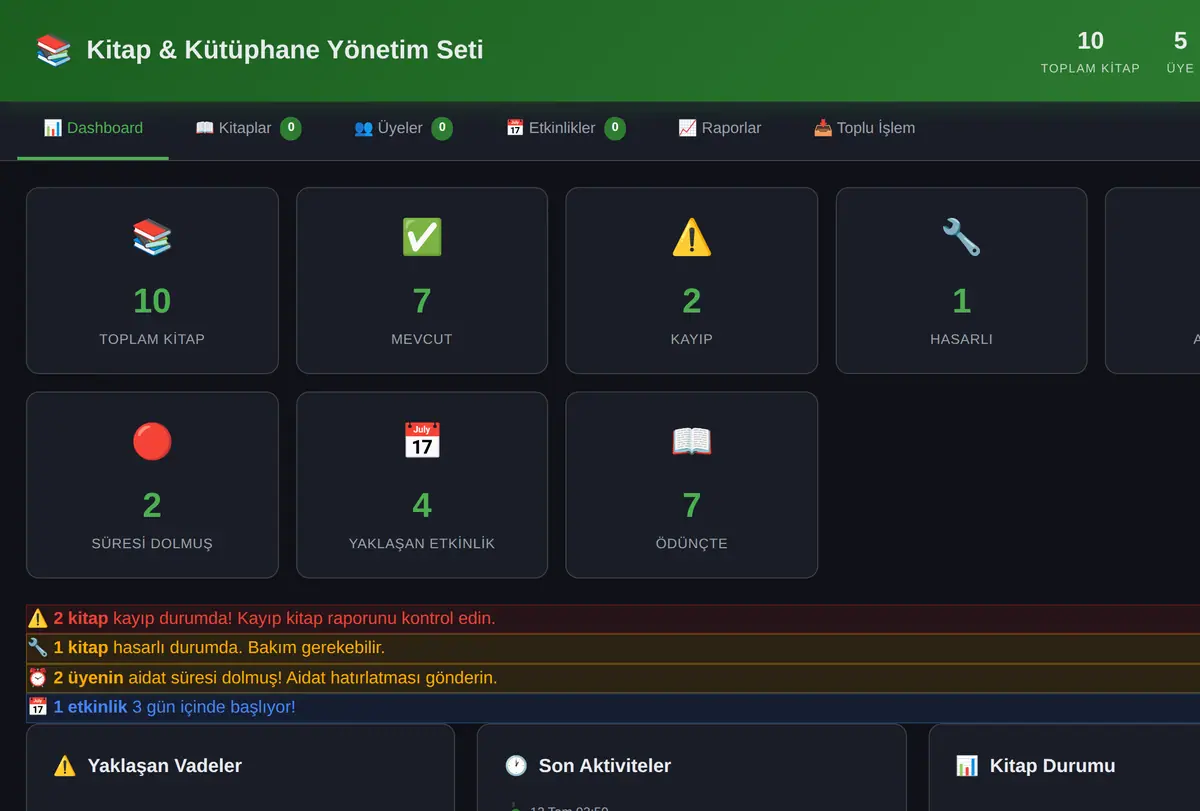
Task: Click the red circle icon above Süresi Dolmuş
Action: click(x=152, y=442)
